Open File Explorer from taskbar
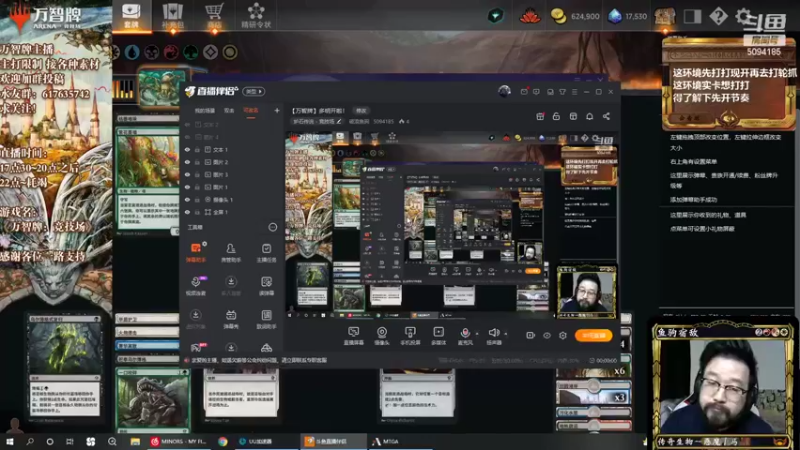Screen dimensions: 800x450 coord(135,441)
